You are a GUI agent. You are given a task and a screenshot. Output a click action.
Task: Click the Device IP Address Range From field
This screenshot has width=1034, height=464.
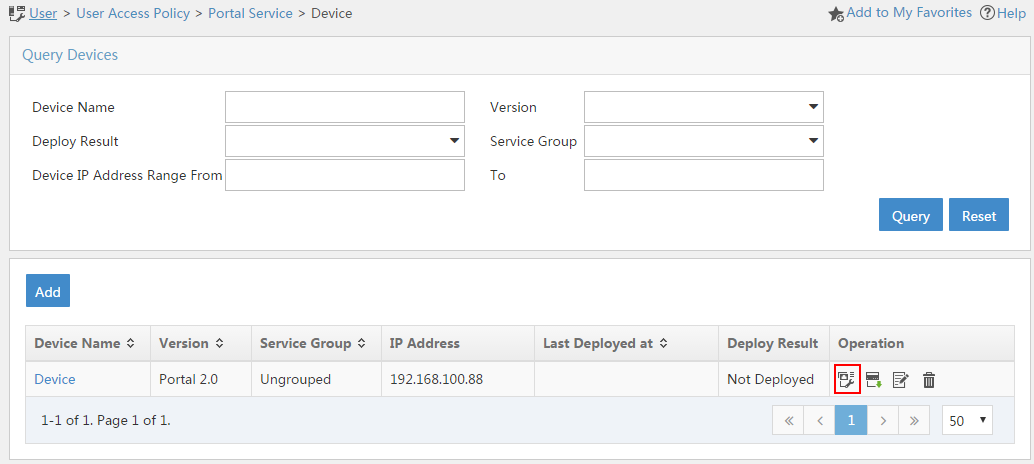pos(345,175)
